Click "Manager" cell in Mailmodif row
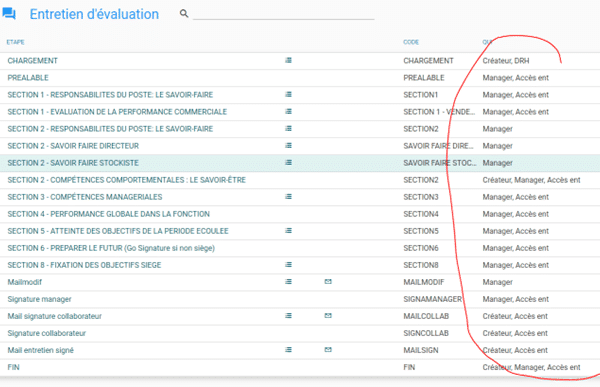600x387 pixels. click(x=497, y=282)
